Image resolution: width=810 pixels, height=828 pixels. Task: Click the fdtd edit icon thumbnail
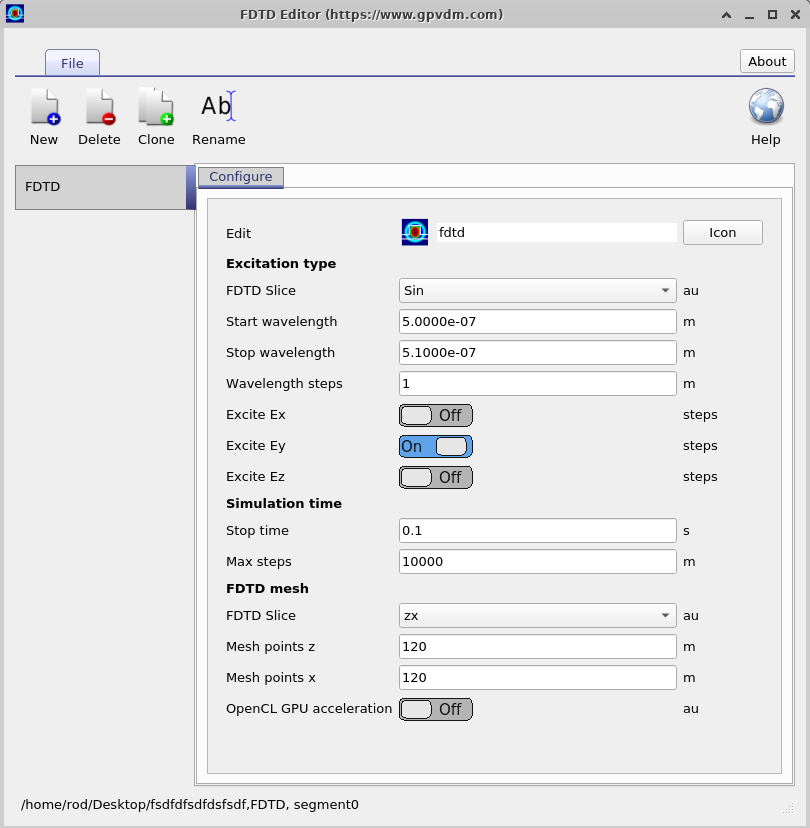[x=414, y=231]
